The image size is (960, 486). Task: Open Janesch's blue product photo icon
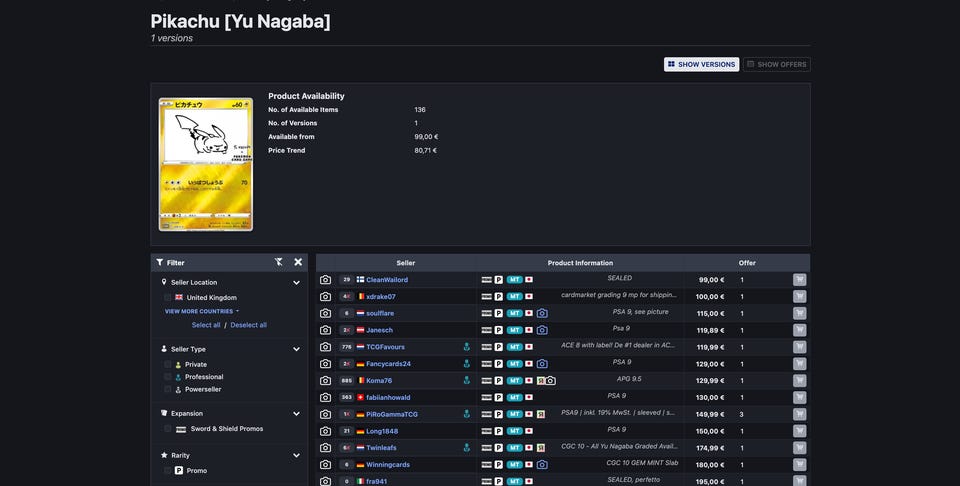pos(542,331)
